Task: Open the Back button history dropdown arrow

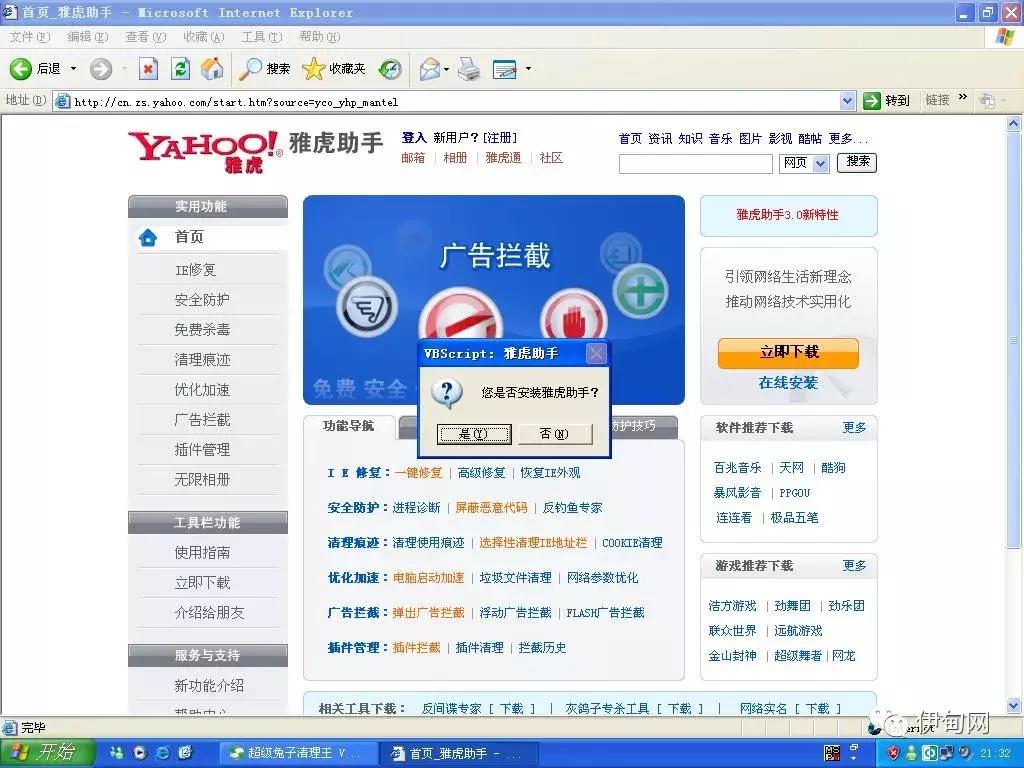Action: (71, 70)
